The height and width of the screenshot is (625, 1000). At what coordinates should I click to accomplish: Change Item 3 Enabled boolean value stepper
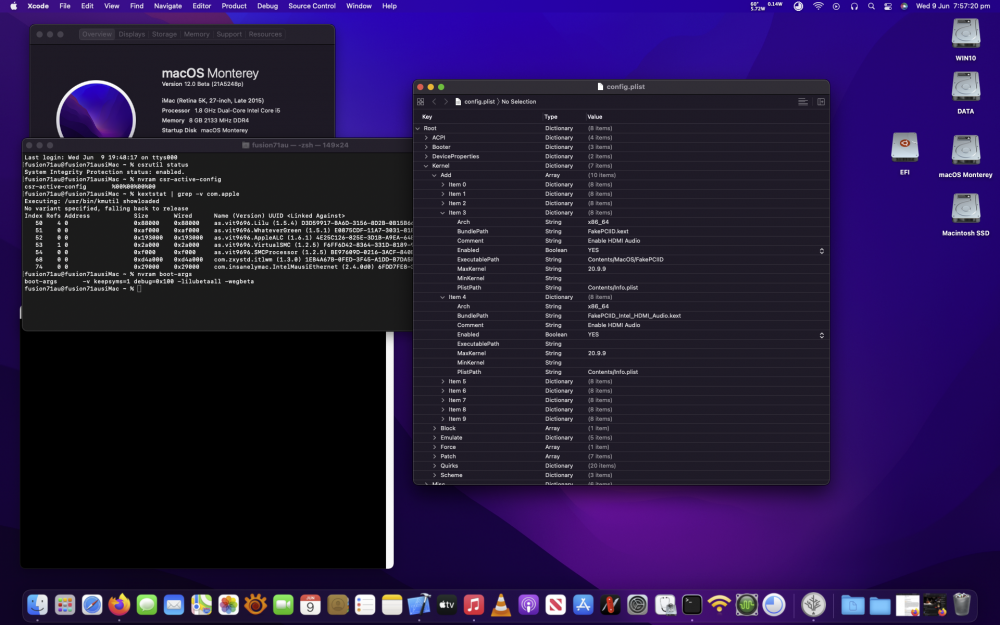821,251
